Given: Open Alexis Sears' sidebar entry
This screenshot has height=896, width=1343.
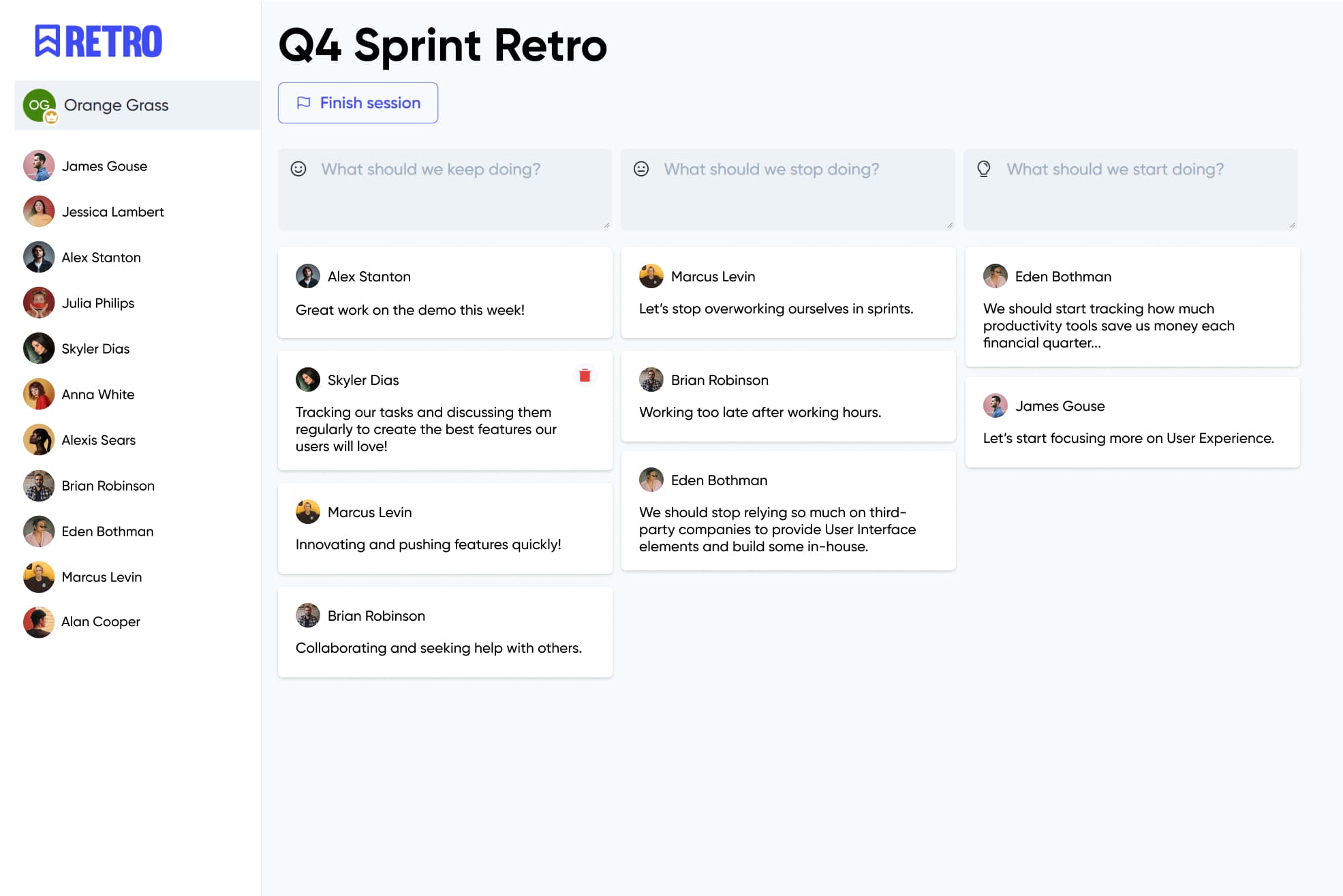Looking at the screenshot, I should [98, 440].
